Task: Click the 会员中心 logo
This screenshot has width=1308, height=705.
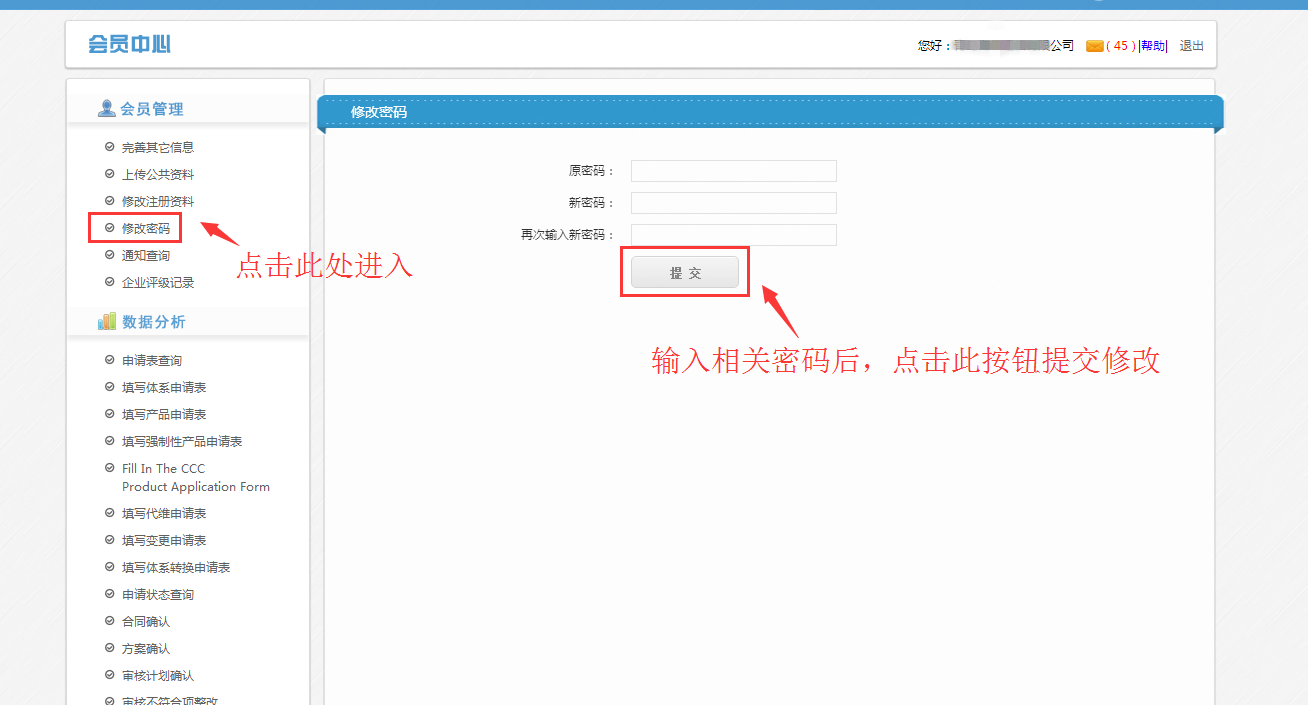Action: coord(129,45)
